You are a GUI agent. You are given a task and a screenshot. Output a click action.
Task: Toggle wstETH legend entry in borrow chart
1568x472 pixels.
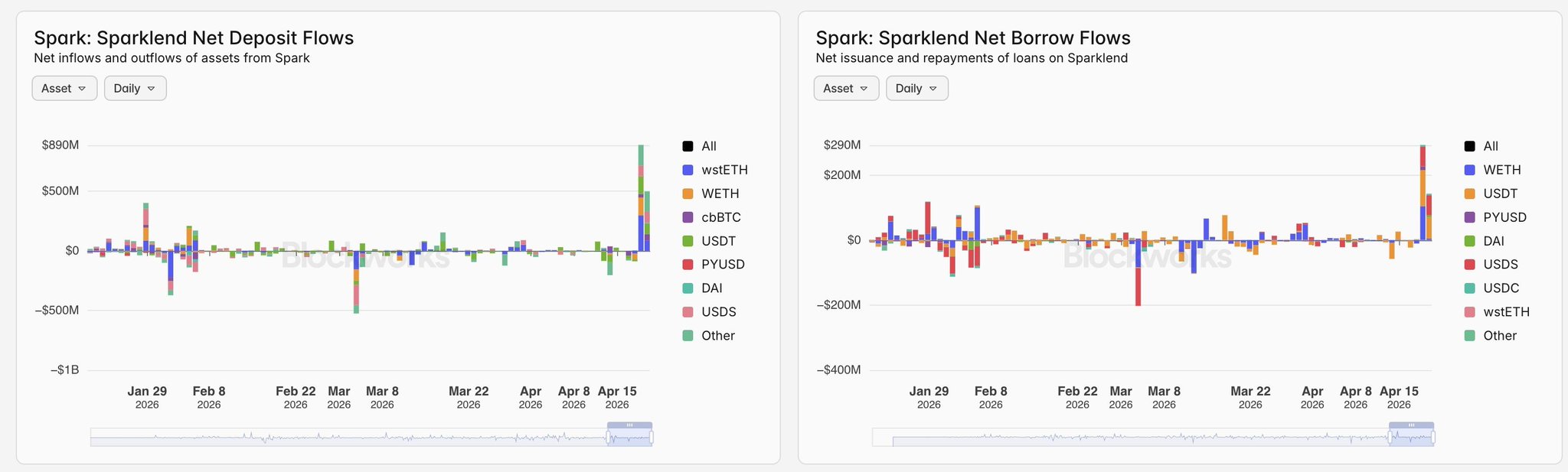(x=1505, y=312)
